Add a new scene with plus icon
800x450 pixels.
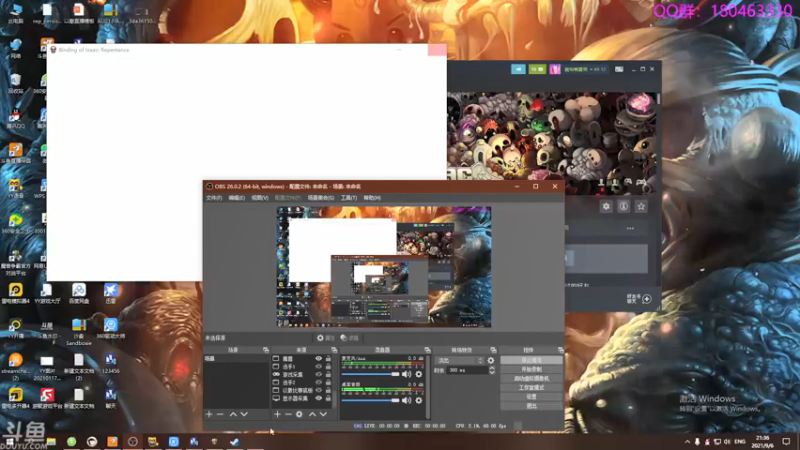coord(209,414)
